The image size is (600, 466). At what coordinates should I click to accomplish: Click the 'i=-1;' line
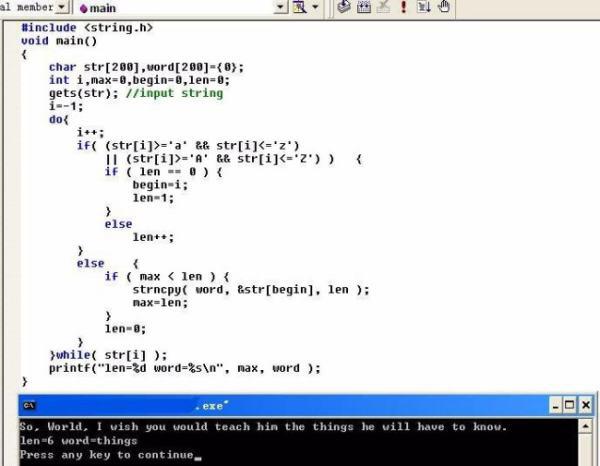(66, 106)
